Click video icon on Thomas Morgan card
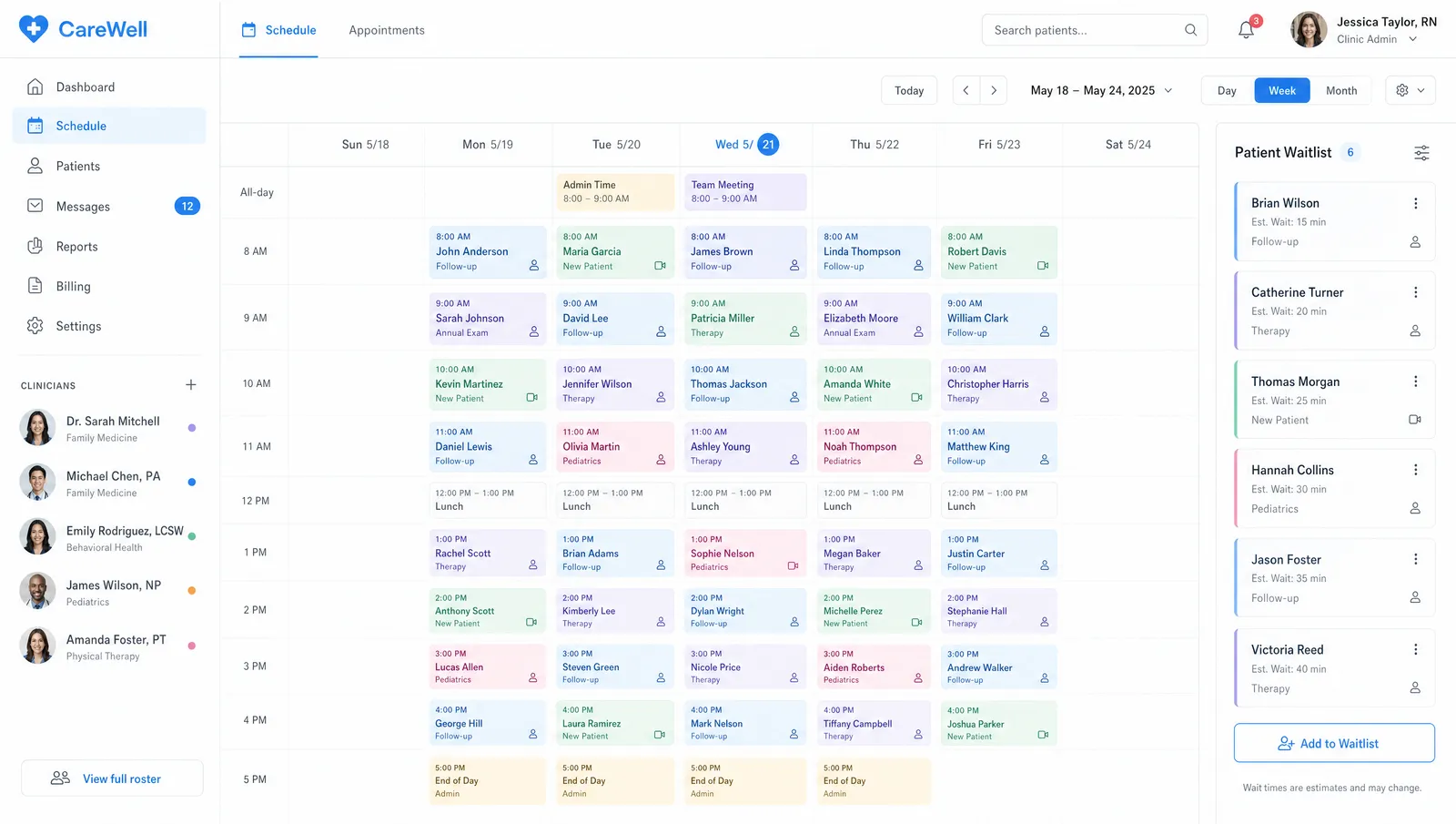1456x824 pixels. [1415, 420]
